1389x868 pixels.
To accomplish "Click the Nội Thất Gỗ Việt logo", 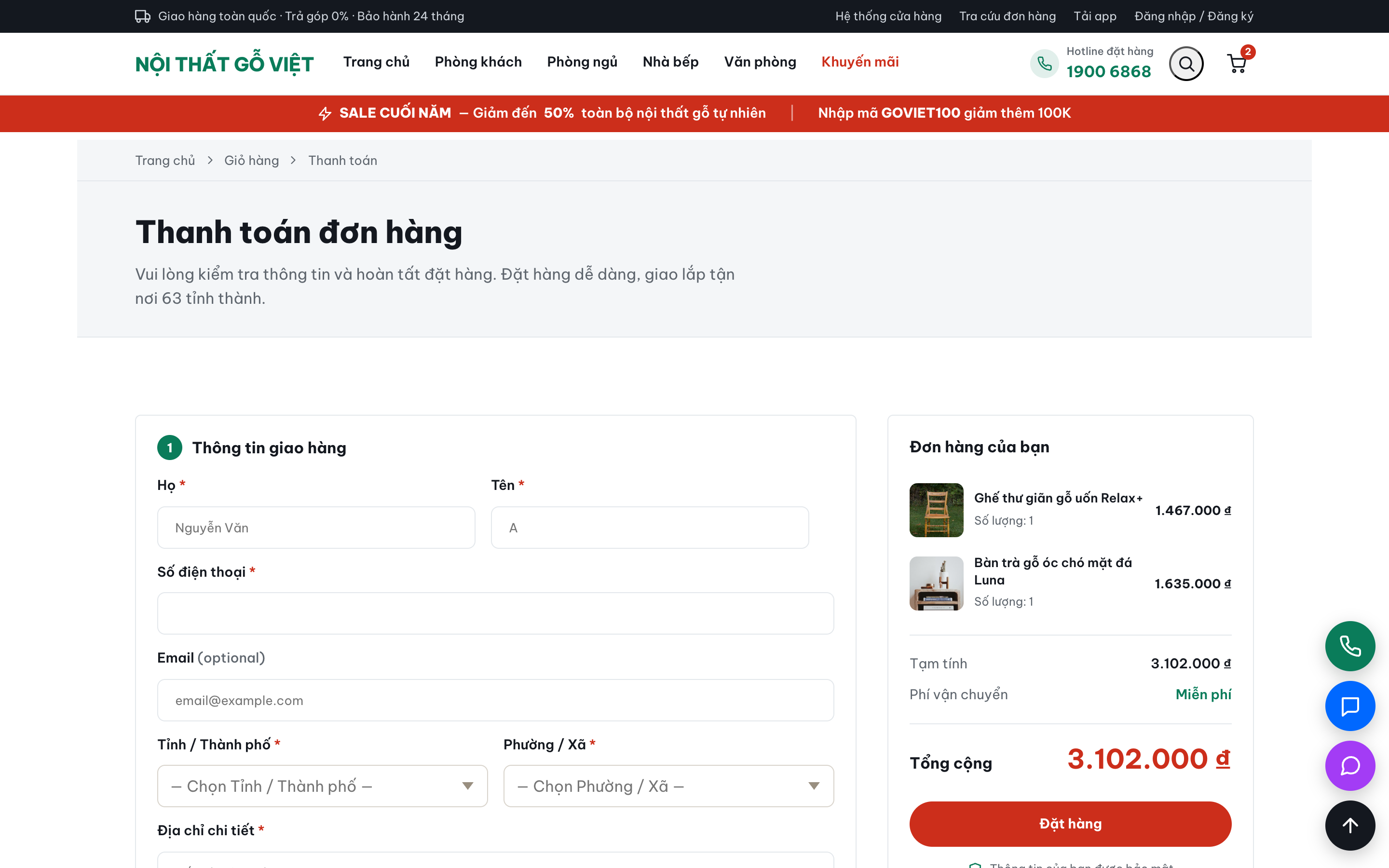I will 224,63.
